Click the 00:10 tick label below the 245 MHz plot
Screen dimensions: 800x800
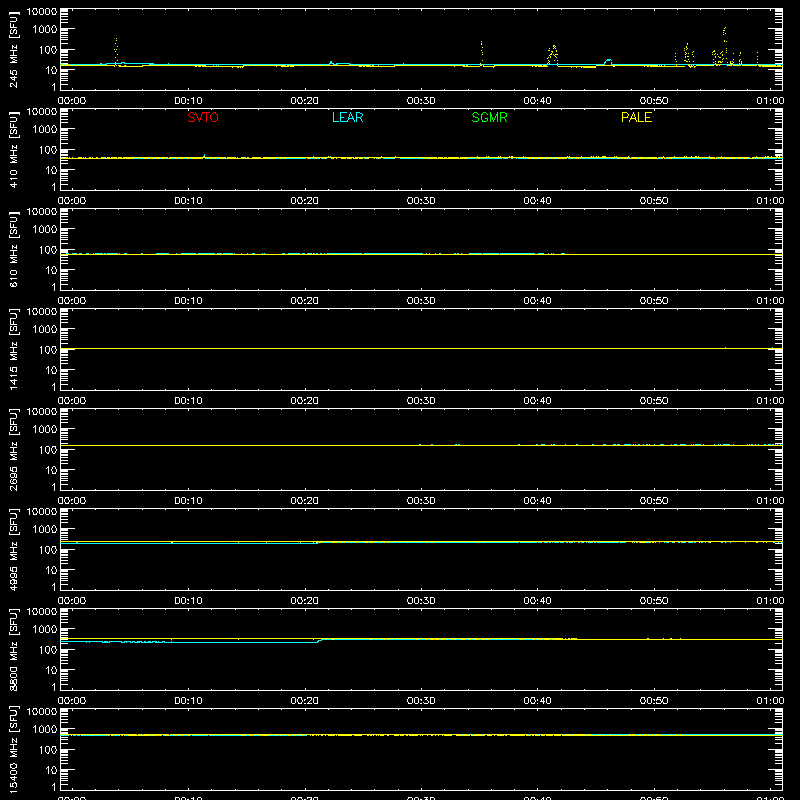pyautogui.click(x=188, y=101)
